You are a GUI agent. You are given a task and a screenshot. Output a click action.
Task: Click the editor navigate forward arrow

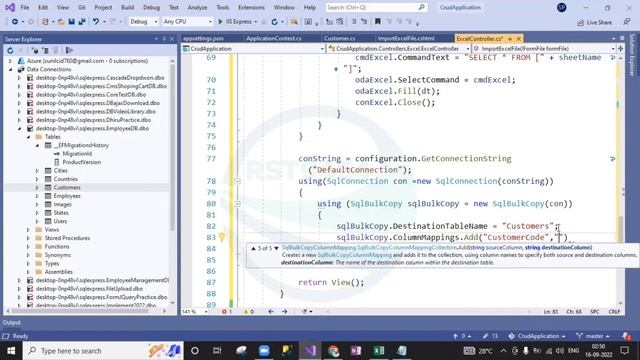click(284, 311)
